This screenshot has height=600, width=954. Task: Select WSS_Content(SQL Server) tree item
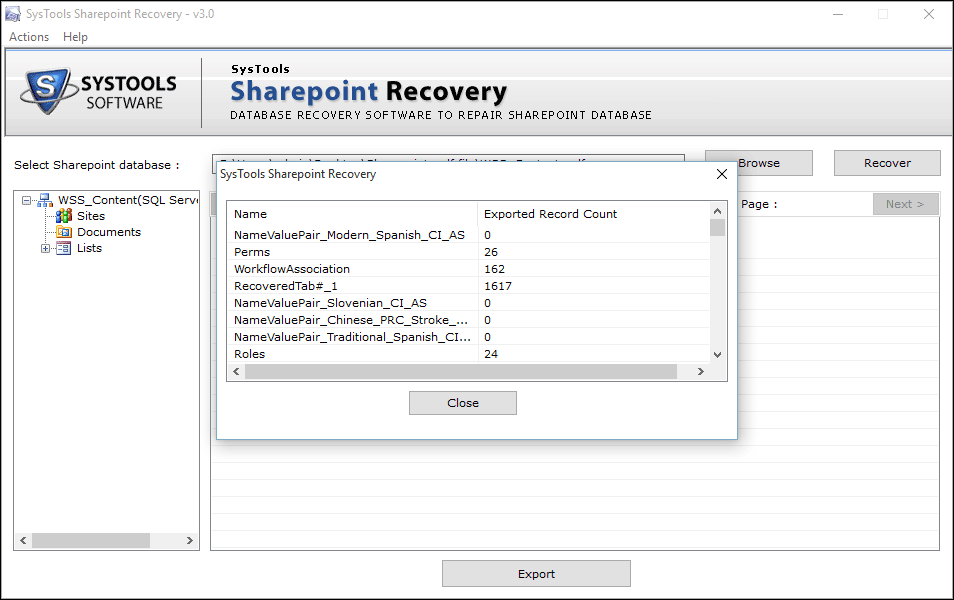(128, 200)
